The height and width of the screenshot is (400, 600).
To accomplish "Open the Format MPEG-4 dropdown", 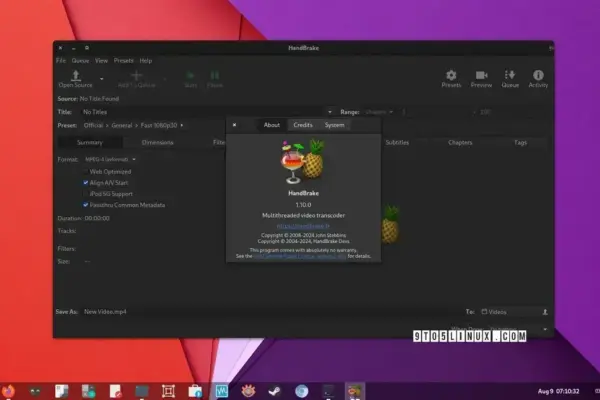I will [x=110, y=159].
